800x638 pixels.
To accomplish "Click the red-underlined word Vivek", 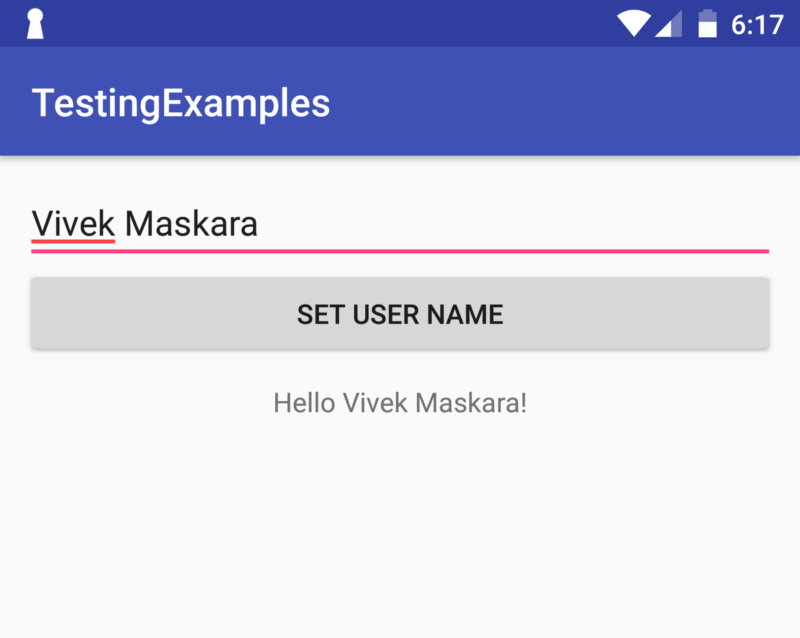I will [73, 224].
